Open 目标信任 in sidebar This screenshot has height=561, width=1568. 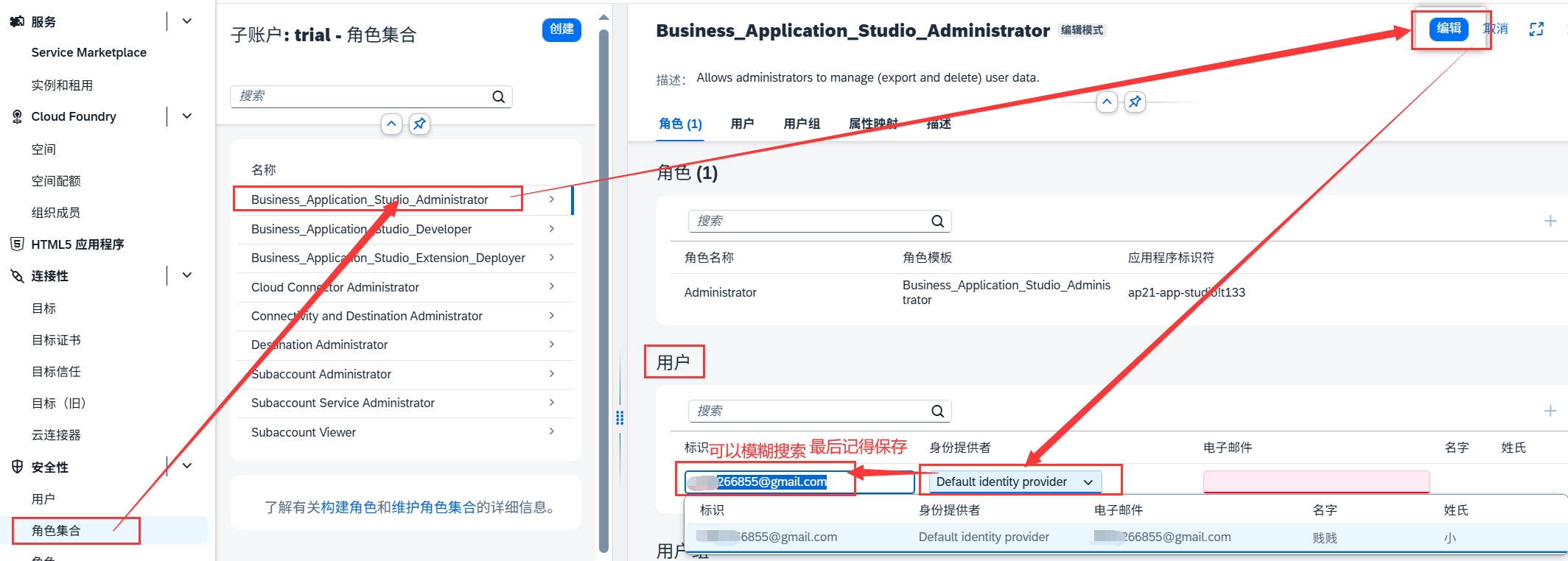(56, 372)
